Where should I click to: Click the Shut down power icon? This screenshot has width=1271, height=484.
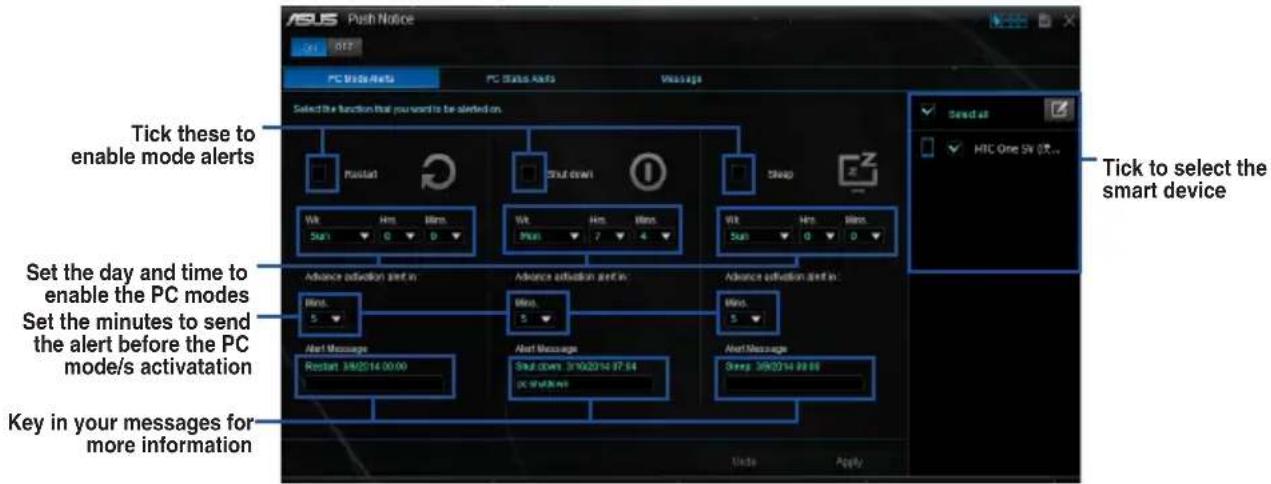click(648, 172)
